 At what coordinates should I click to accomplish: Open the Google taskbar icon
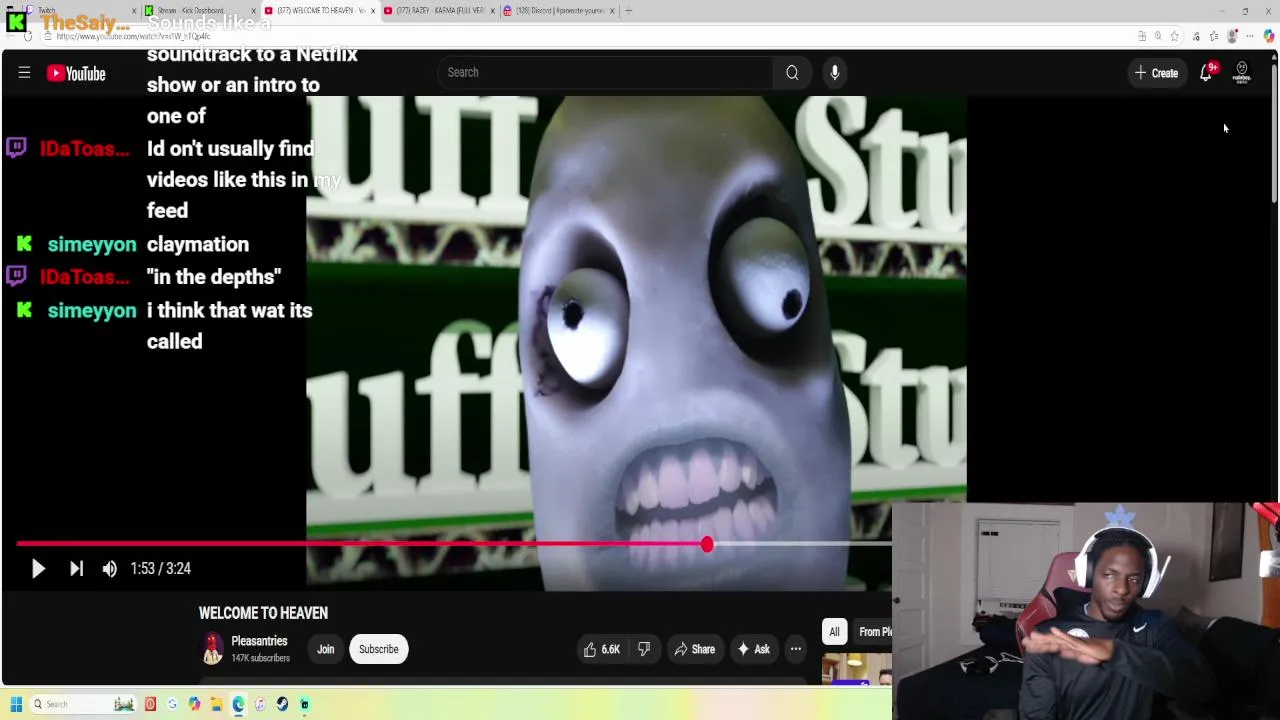(x=172, y=704)
